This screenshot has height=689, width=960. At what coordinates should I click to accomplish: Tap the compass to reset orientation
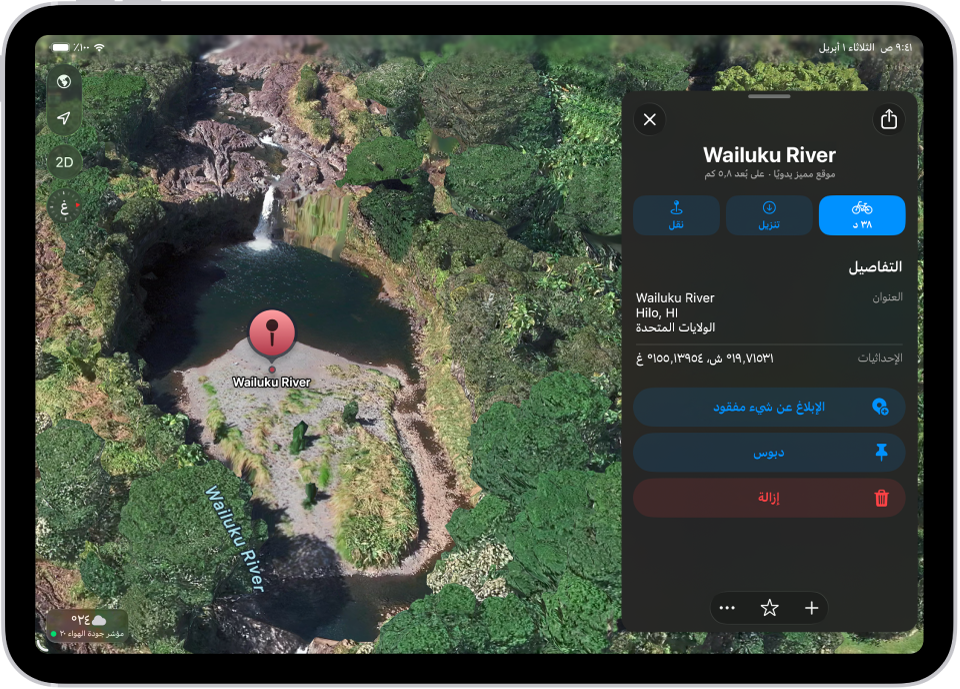64,206
